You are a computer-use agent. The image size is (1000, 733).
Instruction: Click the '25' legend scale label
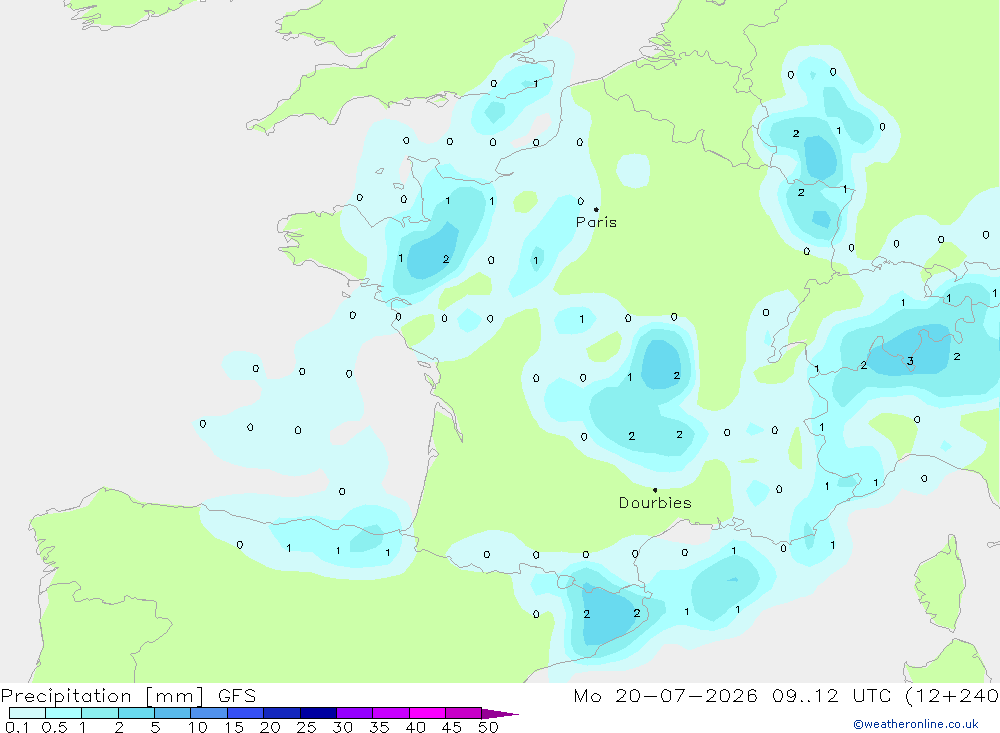(x=307, y=727)
